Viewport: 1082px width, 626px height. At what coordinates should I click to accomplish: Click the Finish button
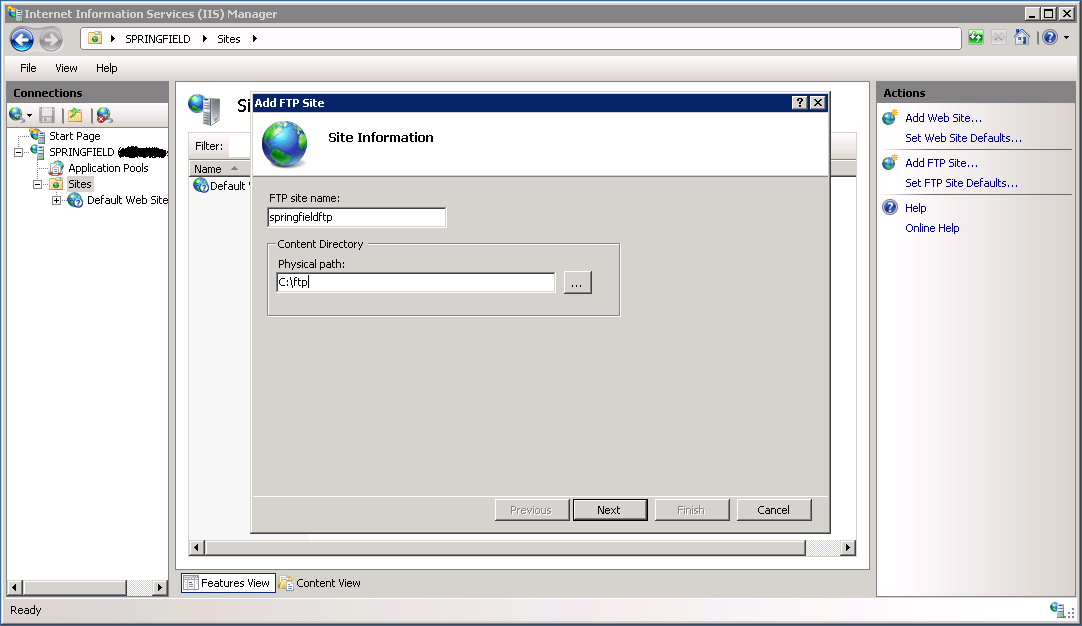click(x=692, y=510)
